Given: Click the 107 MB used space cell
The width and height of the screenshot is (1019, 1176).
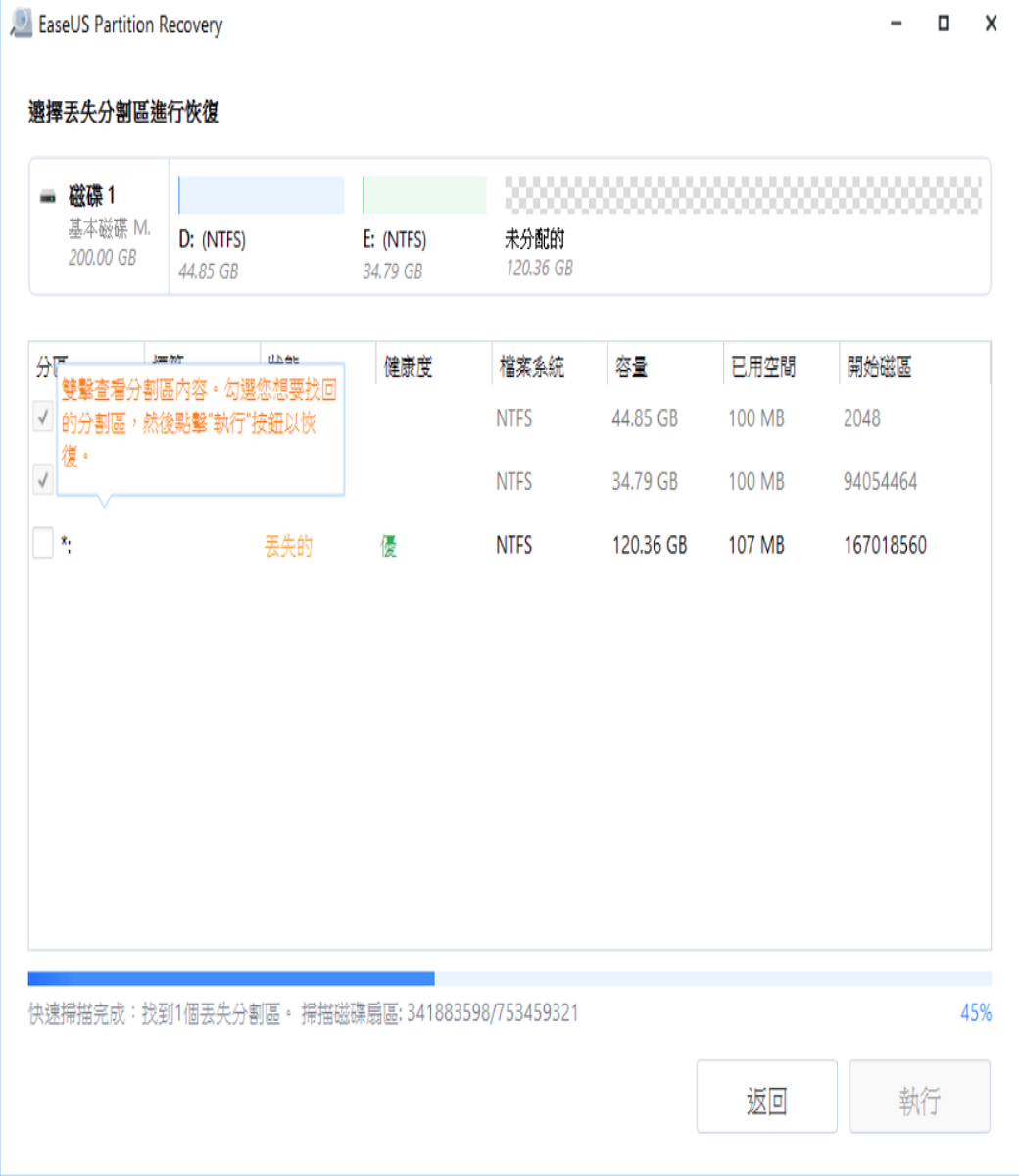Looking at the screenshot, I should click(756, 545).
